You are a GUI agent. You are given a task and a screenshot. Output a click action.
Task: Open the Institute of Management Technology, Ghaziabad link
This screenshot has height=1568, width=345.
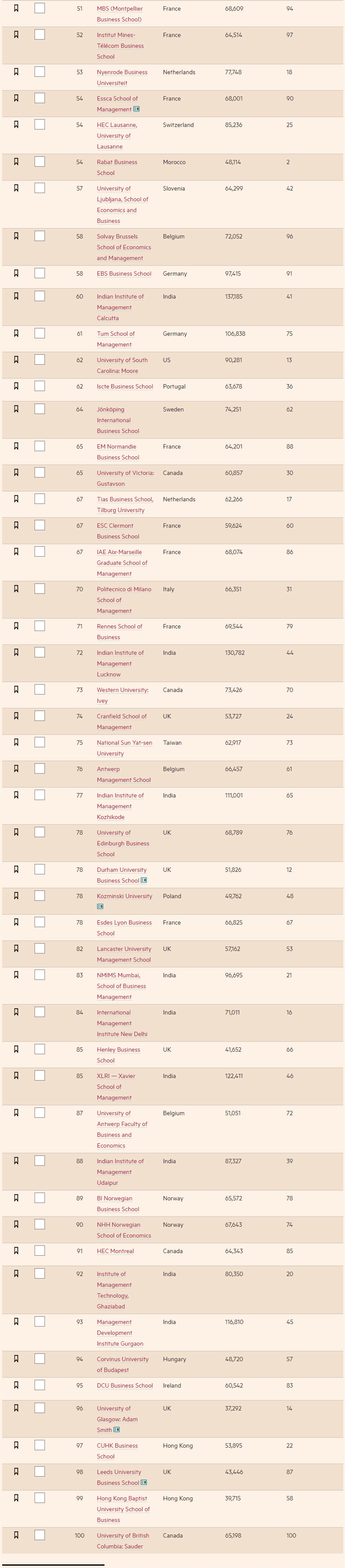pyautogui.click(x=114, y=1290)
